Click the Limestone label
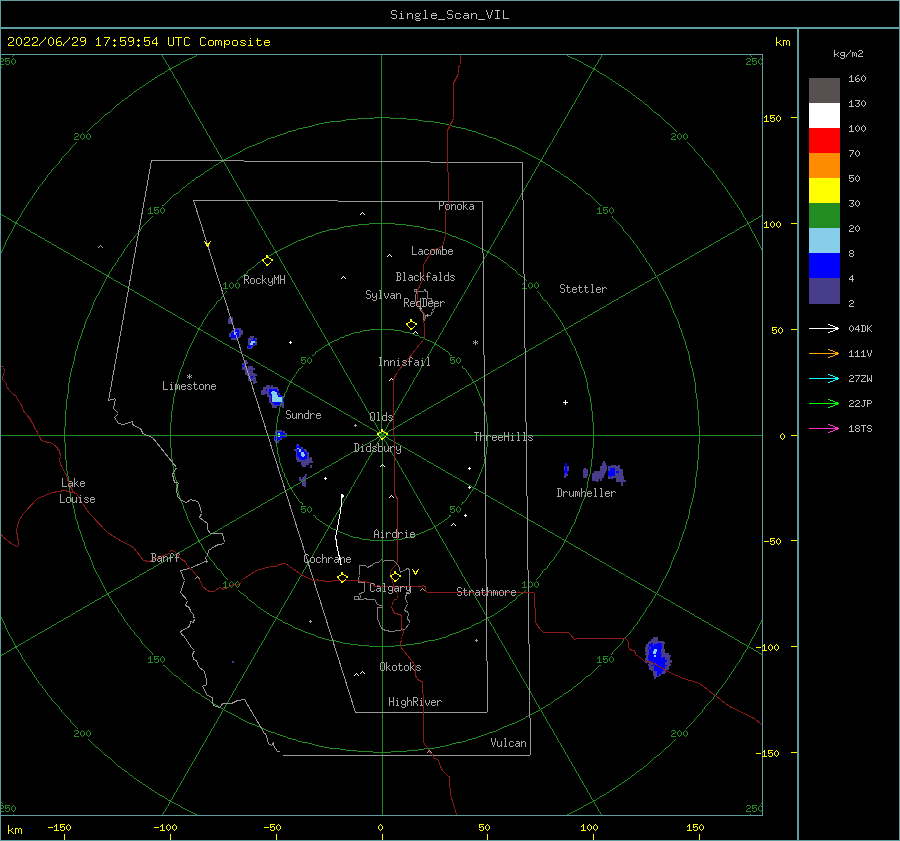The image size is (900, 841). pos(189,386)
